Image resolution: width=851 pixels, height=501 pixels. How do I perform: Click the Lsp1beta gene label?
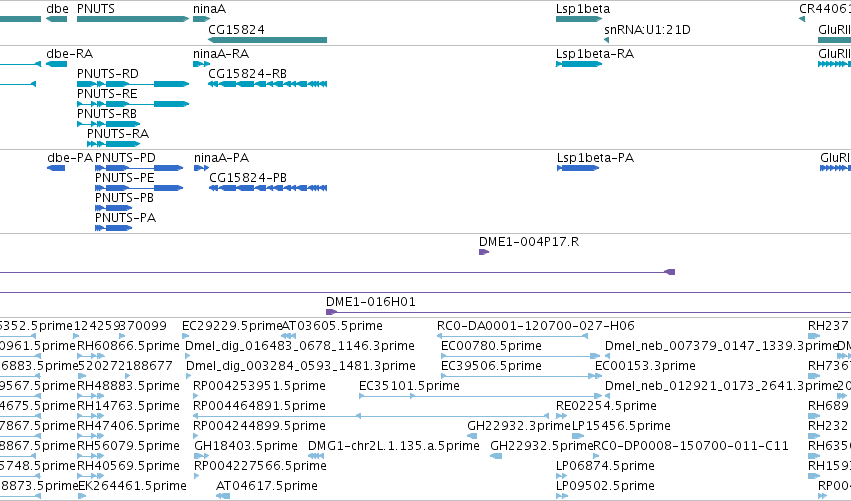[x=583, y=9]
